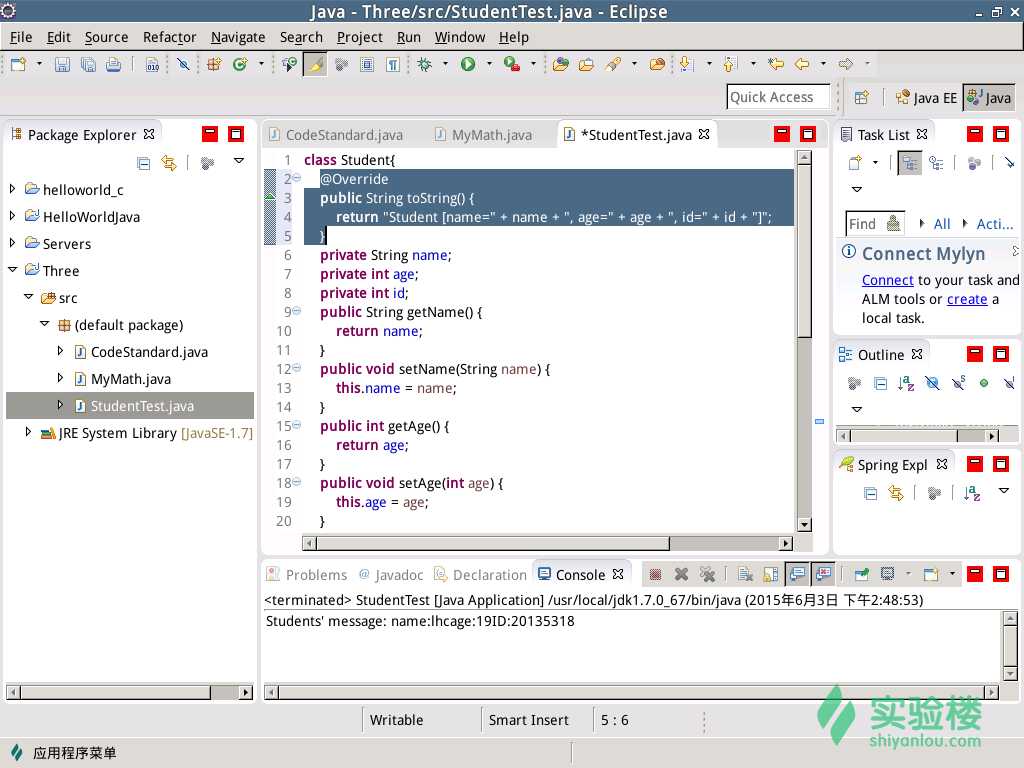Click the New file toolbar icon
The width and height of the screenshot is (1024, 768).
click(18, 64)
